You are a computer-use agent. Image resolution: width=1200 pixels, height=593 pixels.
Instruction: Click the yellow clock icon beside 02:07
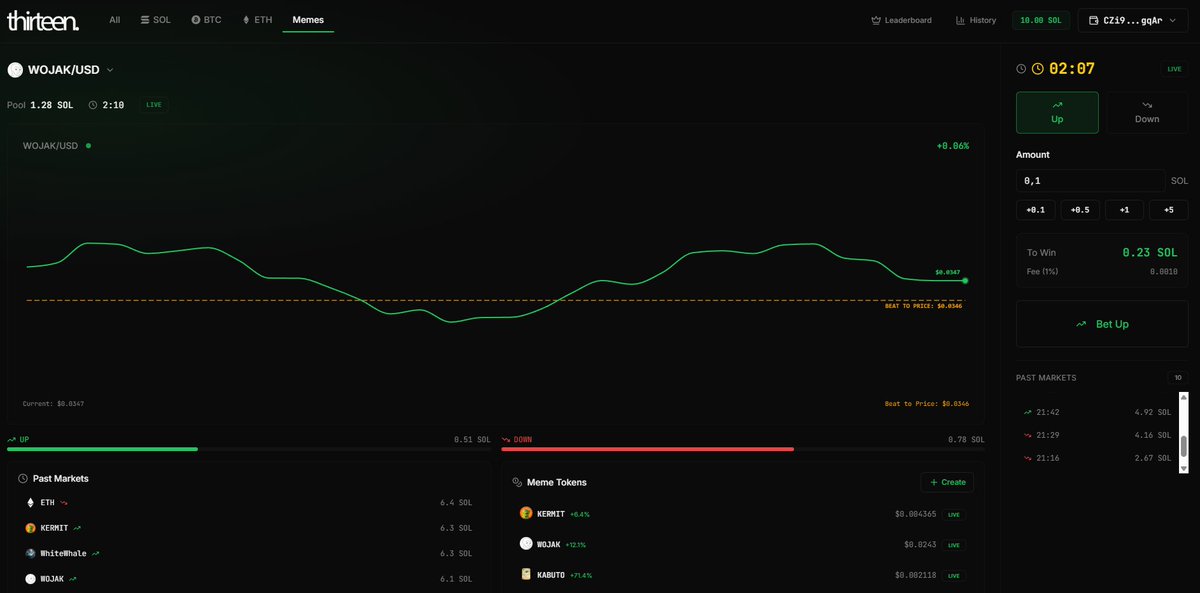[x=1038, y=69]
